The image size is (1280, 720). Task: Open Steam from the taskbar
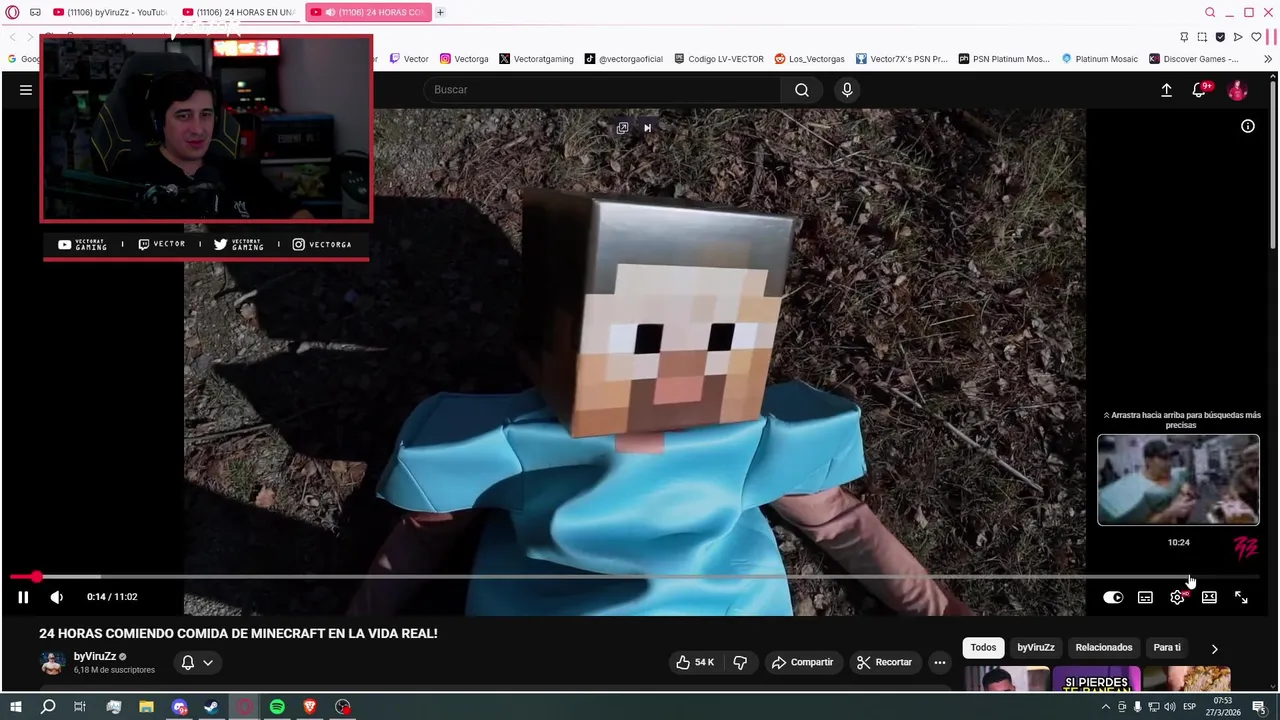212,707
